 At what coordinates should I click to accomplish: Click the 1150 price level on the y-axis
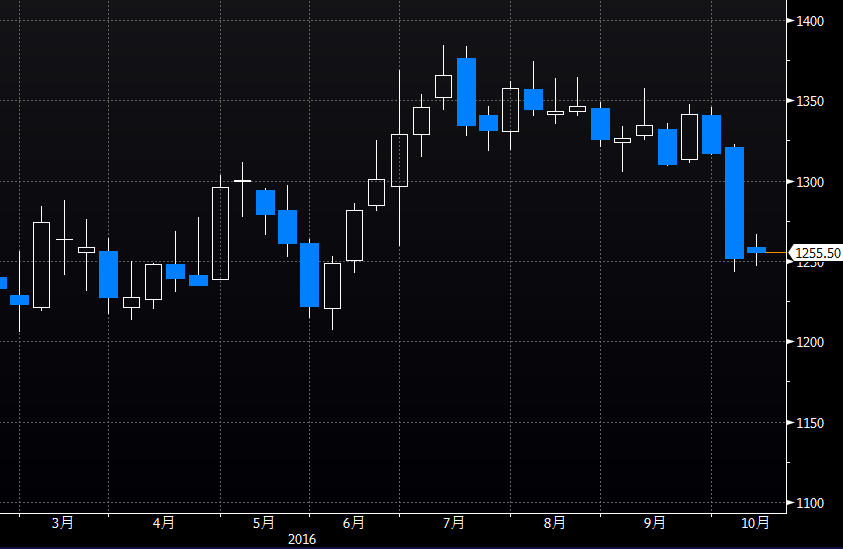pyautogui.click(x=811, y=423)
